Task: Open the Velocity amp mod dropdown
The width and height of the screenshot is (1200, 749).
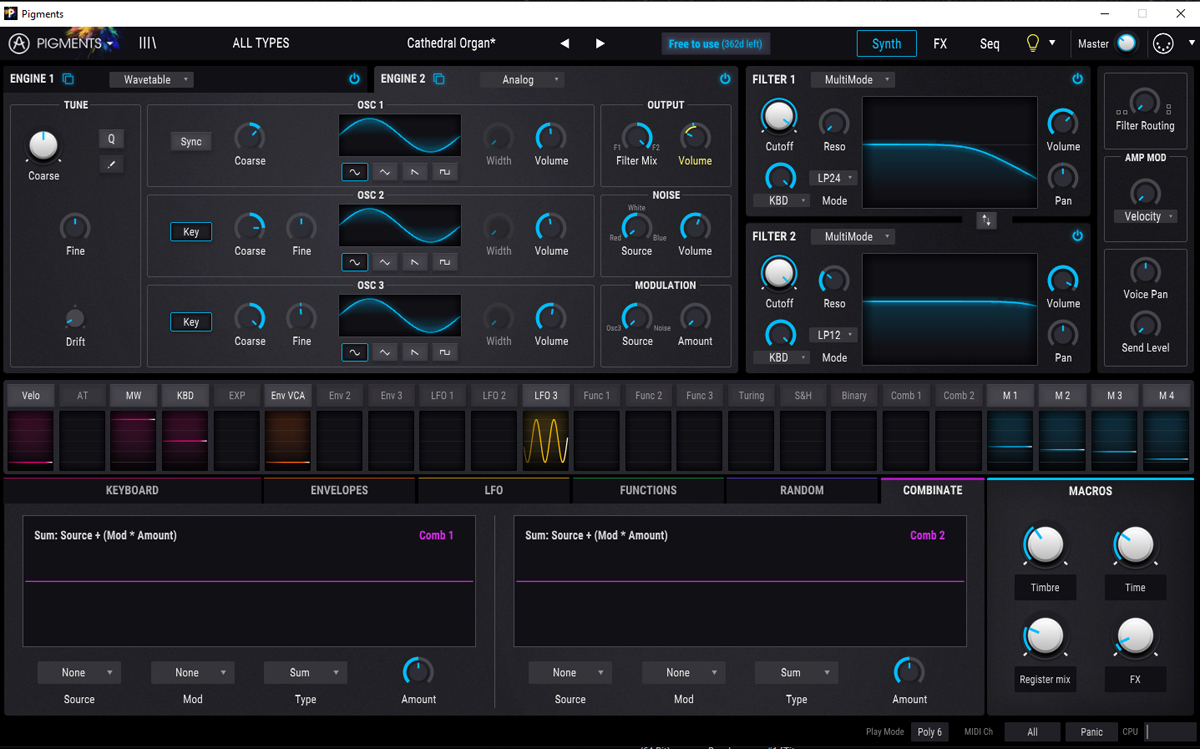Action: [x=1145, y=217]
